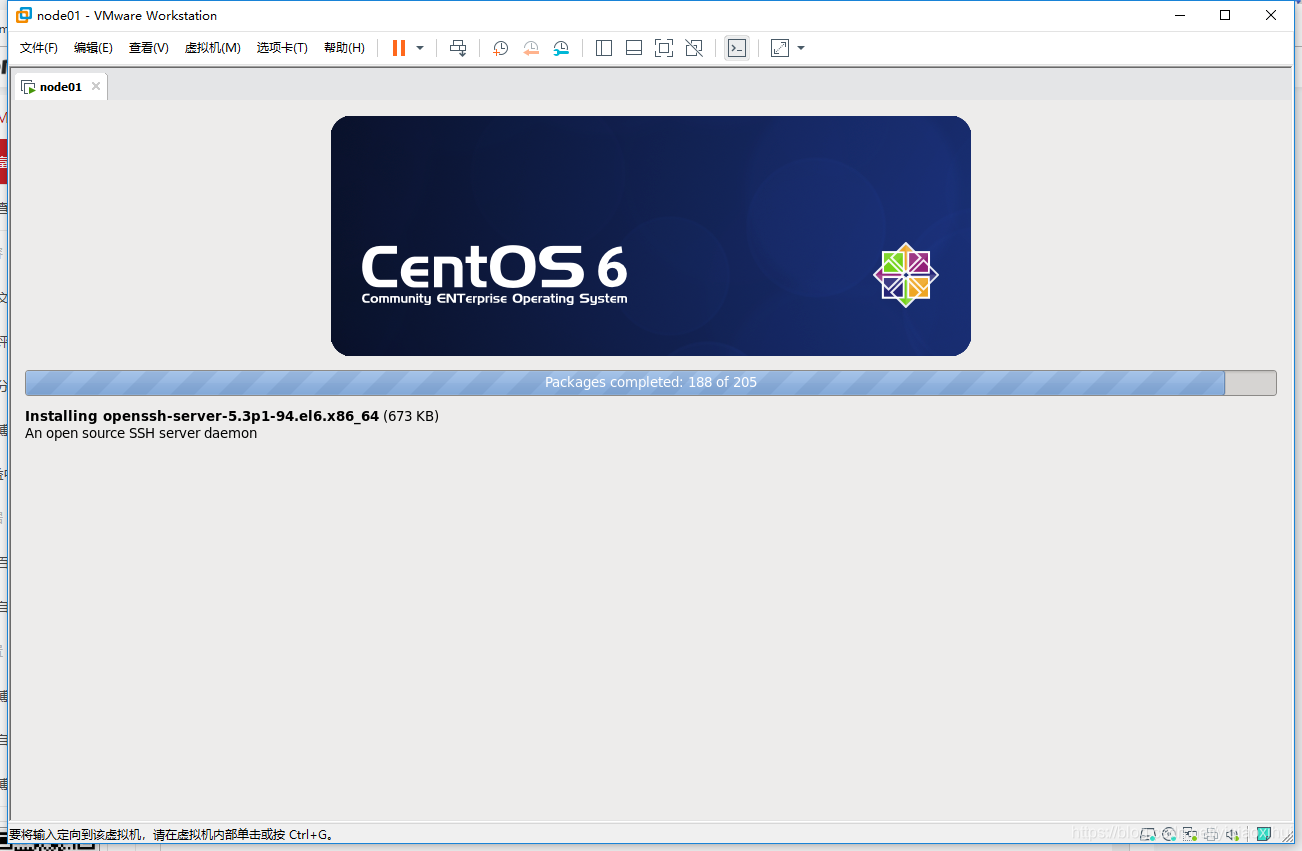1302x851 pixels.
Task: Toggle the console view button
Action: pos(737,48)
